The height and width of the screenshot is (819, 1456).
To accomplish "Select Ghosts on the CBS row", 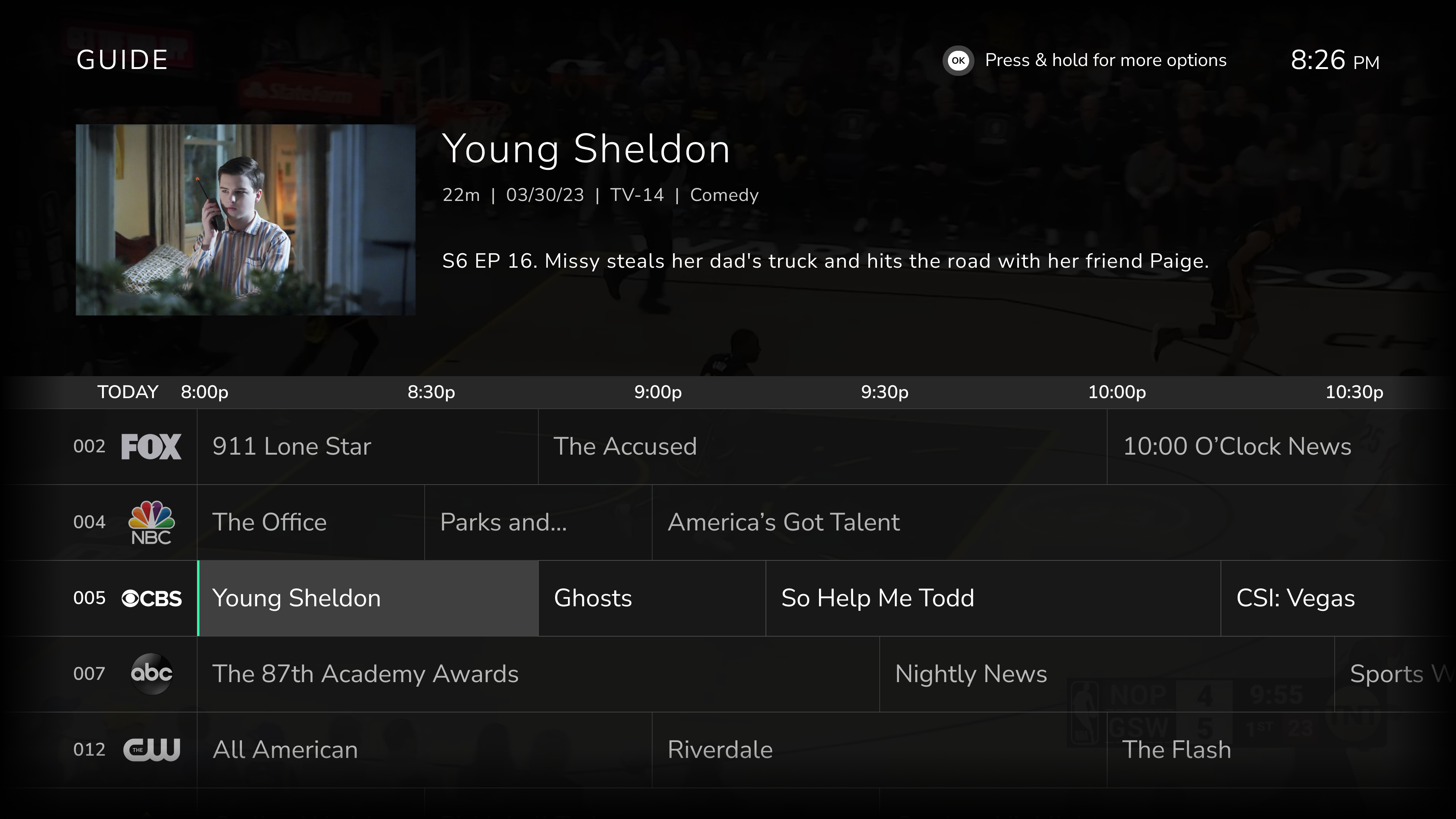I will (x=652, y=599).
